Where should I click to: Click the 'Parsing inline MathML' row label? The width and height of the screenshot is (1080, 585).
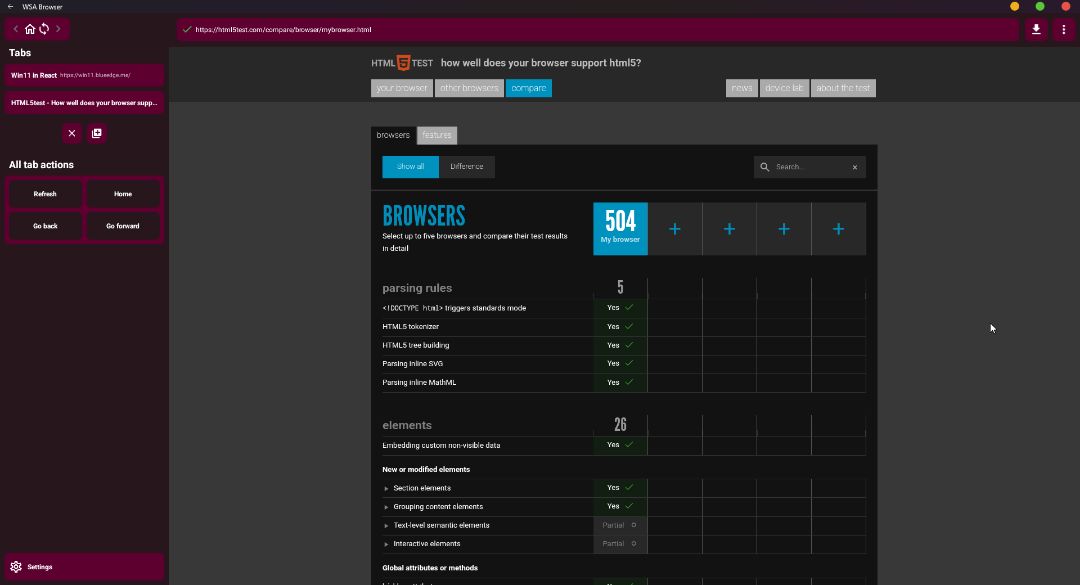coord(419,382)
